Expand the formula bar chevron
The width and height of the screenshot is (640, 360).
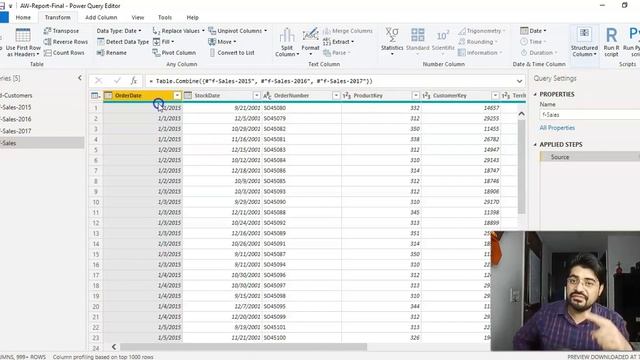point(519,81)
